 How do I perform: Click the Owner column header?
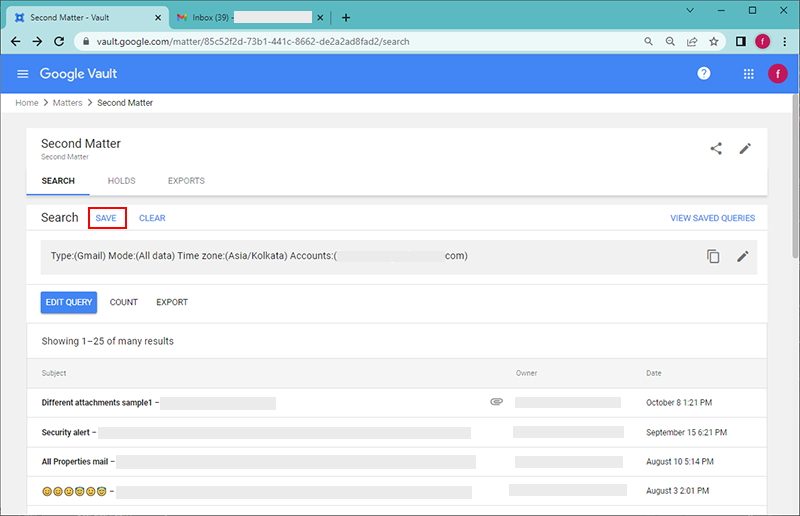click(x=526, y=373)
